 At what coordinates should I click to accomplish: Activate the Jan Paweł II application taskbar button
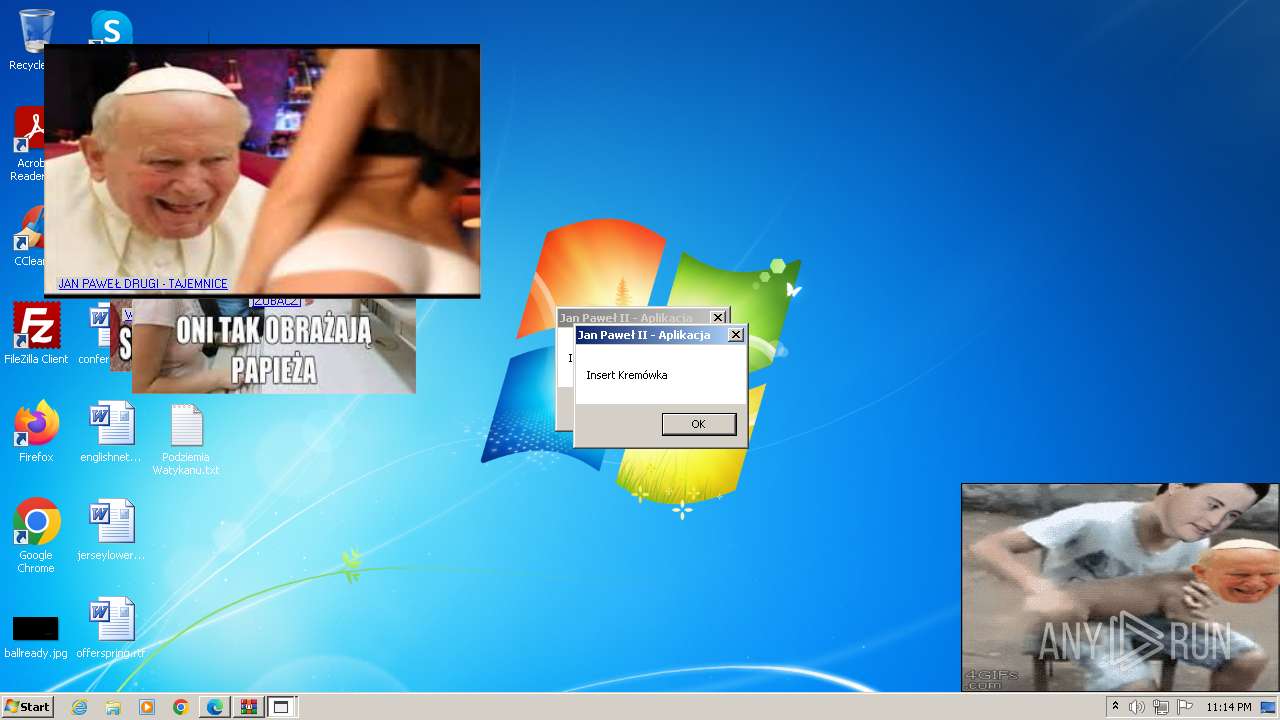tap(281, 707)
